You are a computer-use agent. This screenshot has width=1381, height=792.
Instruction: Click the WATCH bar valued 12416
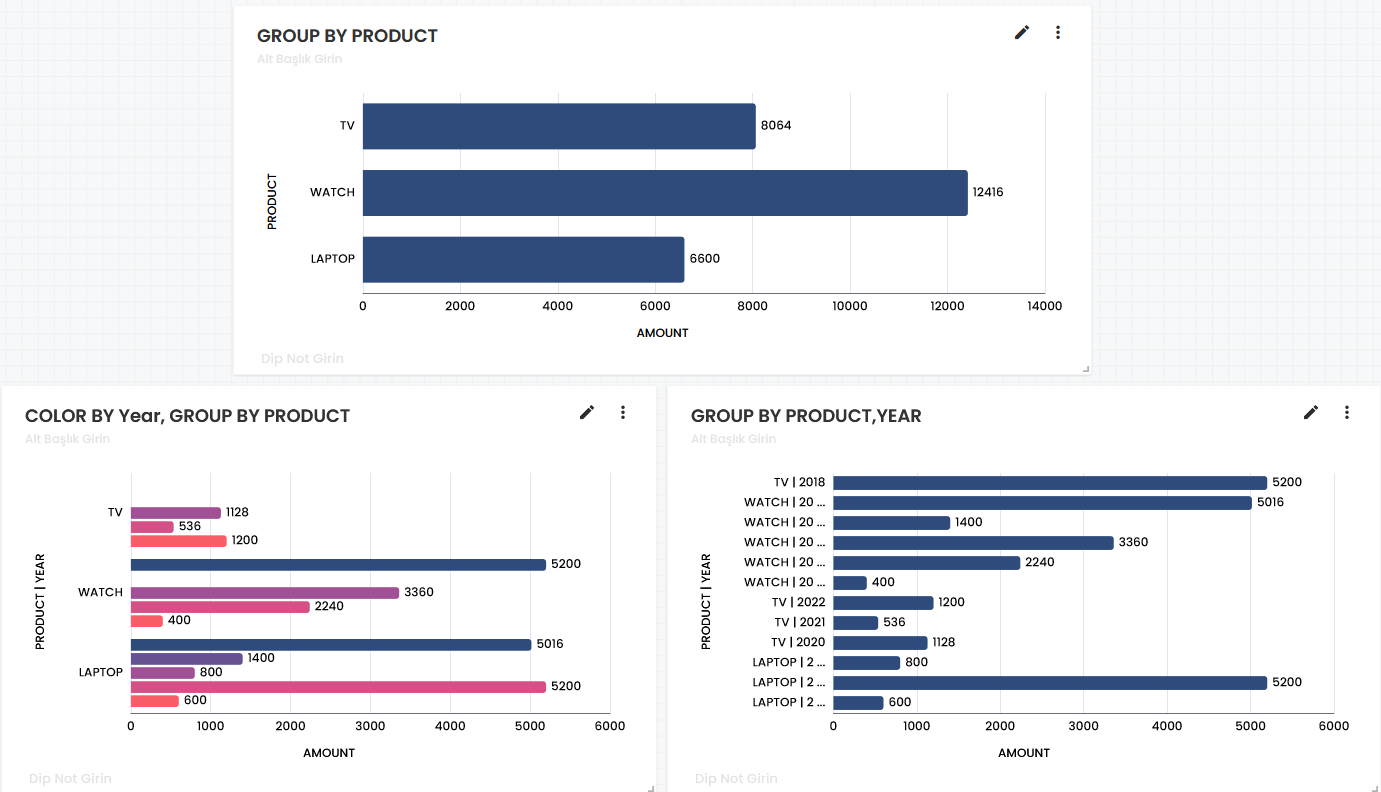point(665,193)
